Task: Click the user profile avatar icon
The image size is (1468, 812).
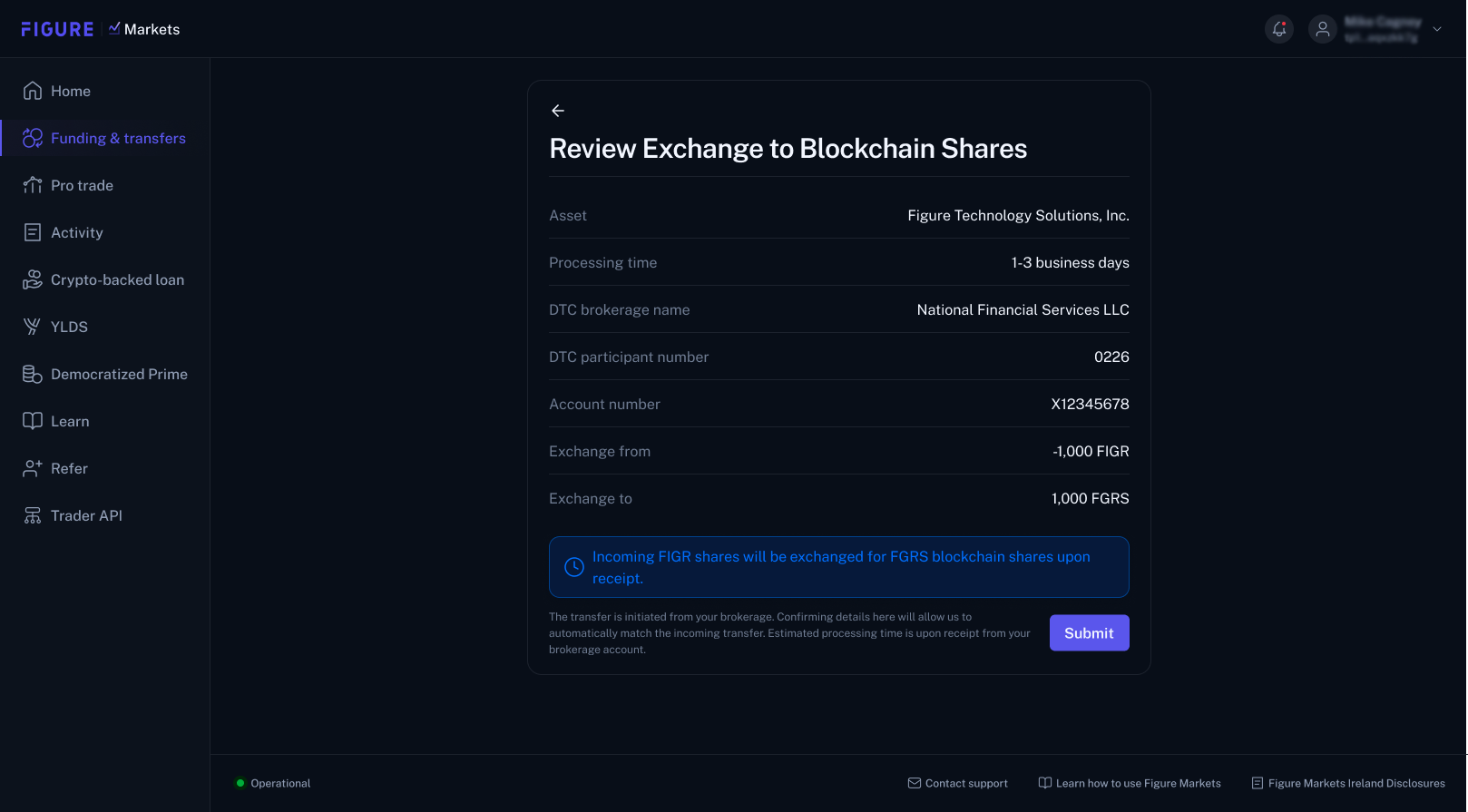Action: pos(1323,29)
